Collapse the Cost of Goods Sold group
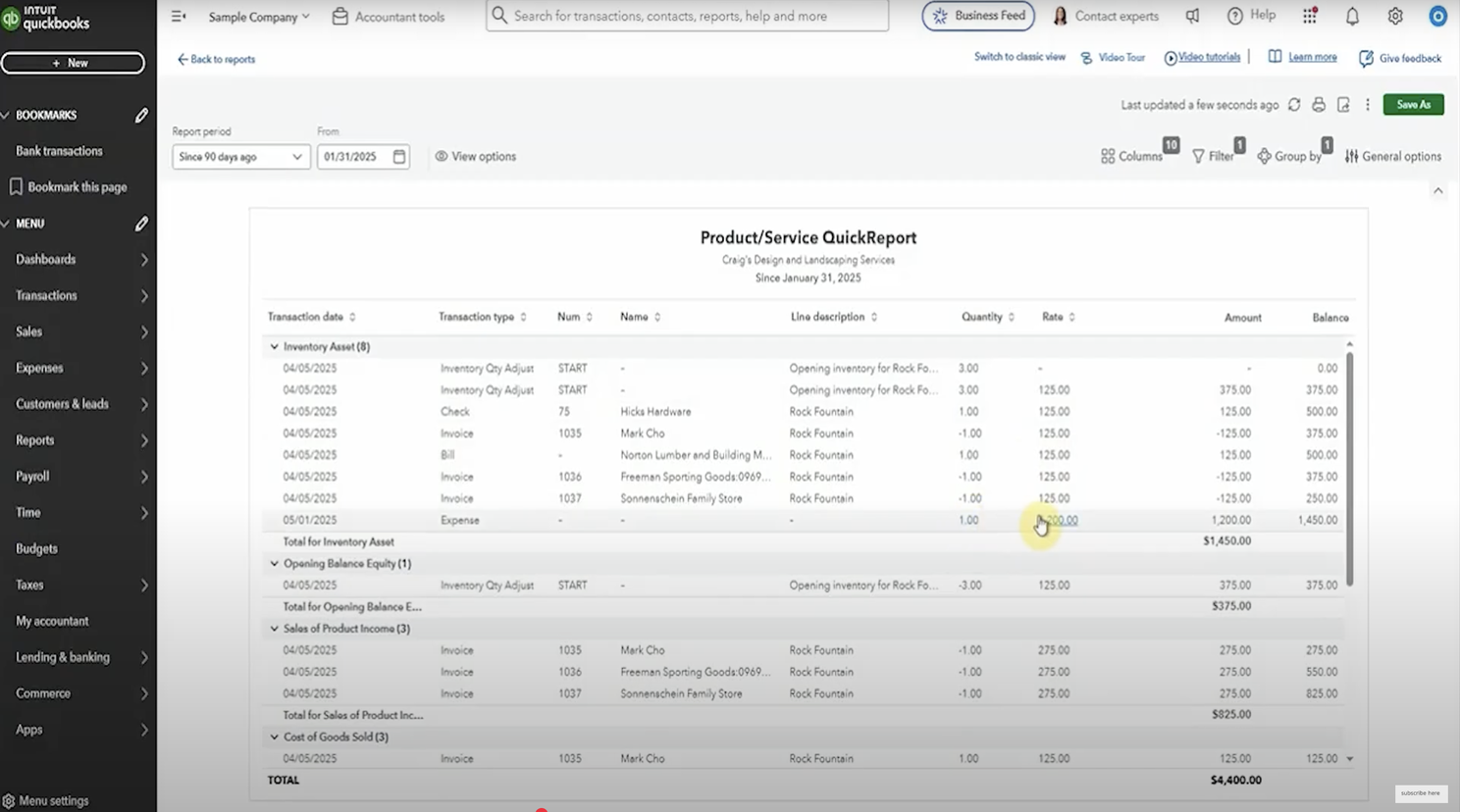 (x=274, y=736)
